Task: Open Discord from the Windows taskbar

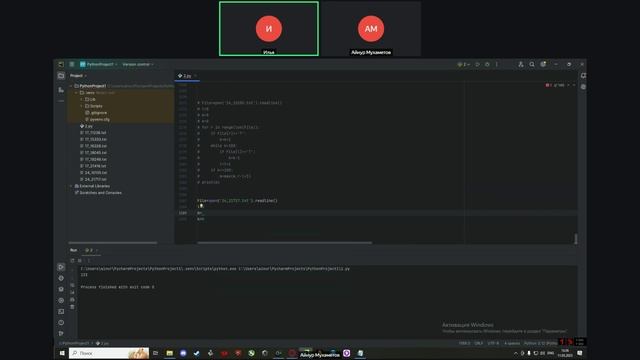Action: coord(183,353)
